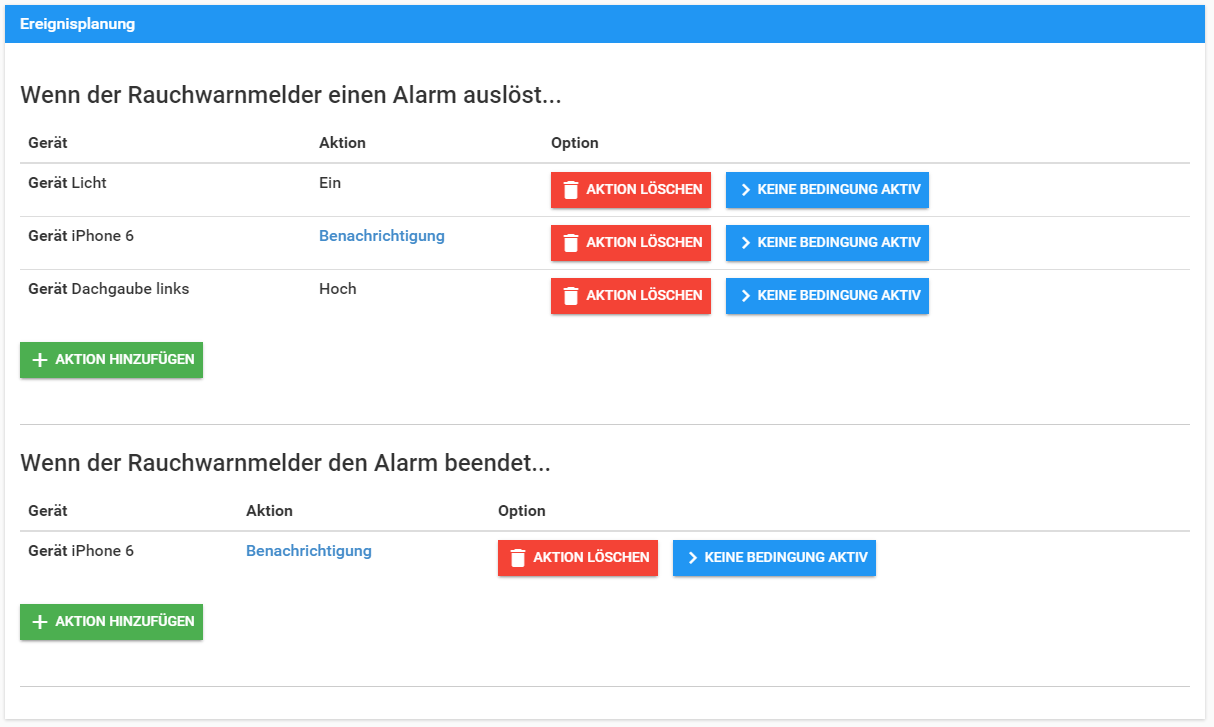Click the trash icon in the Licht row
1214x727 pixels.
point(571,190)
